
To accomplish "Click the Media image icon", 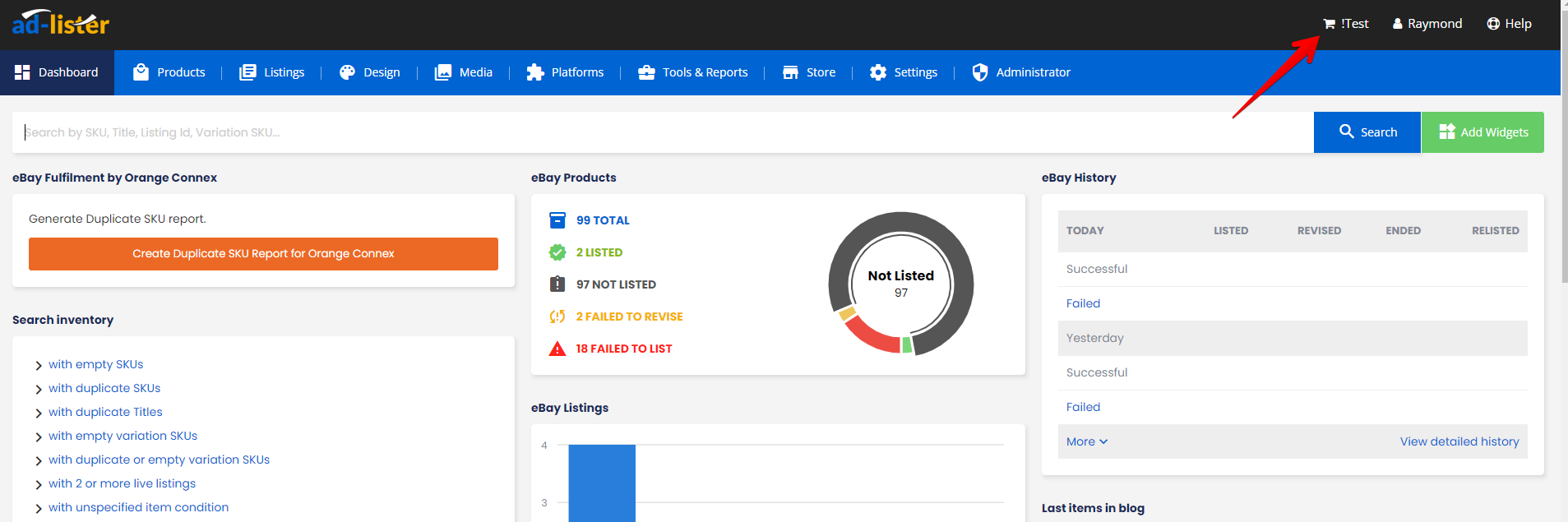I will [x=443, y=72].
